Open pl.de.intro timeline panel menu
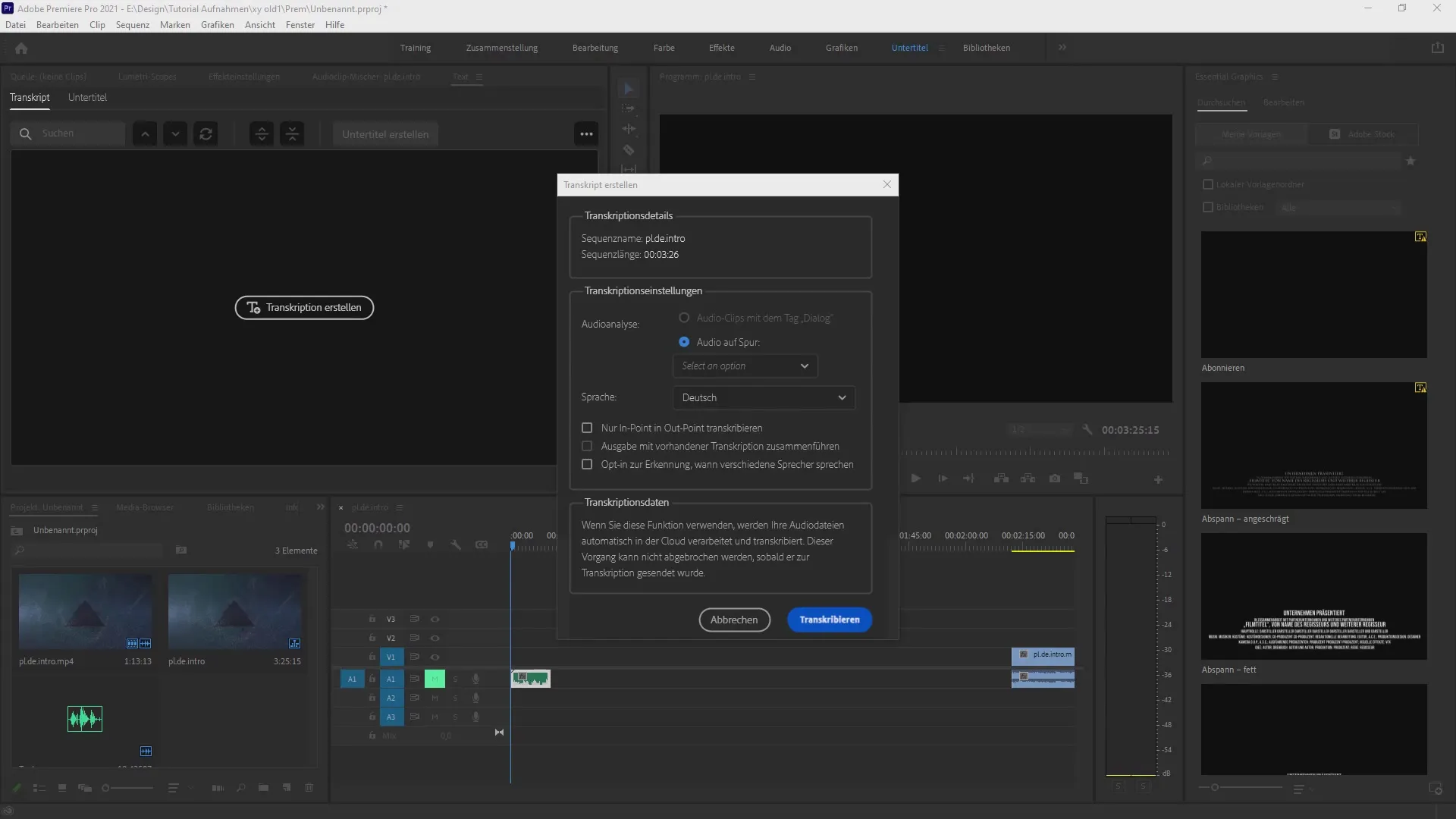The image size is (1456, 819). coord(400,507)
